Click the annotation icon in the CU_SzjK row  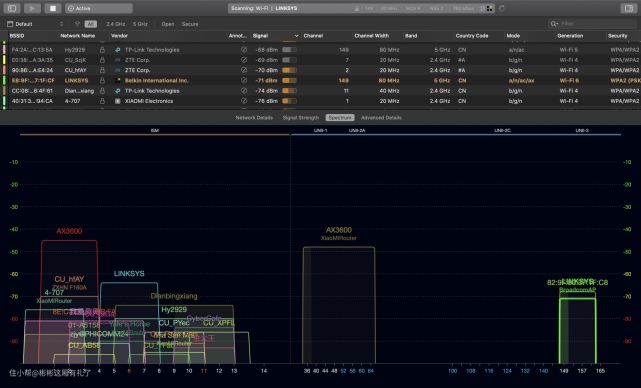pos(244,60)
